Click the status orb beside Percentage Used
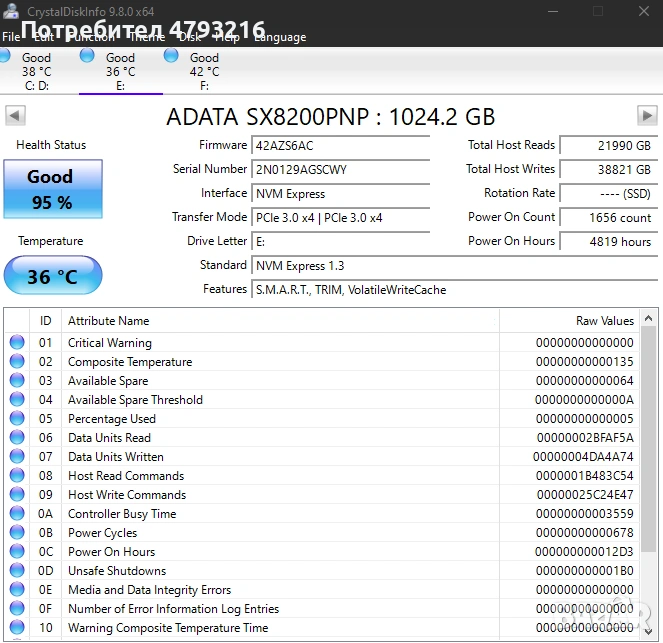 tap(17, 419)
